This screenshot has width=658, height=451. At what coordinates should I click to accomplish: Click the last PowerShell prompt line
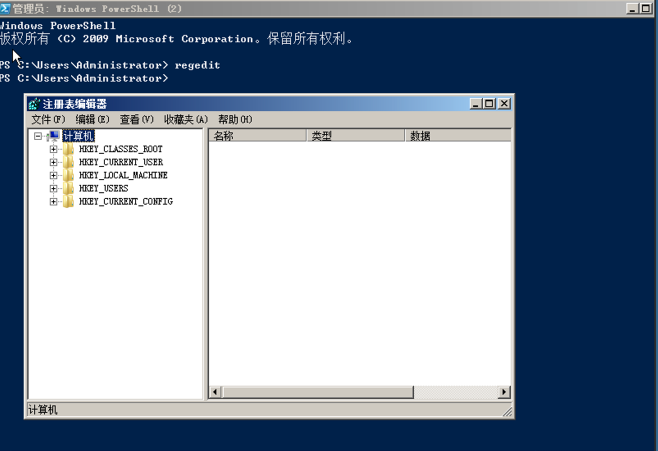click(84, 78)
